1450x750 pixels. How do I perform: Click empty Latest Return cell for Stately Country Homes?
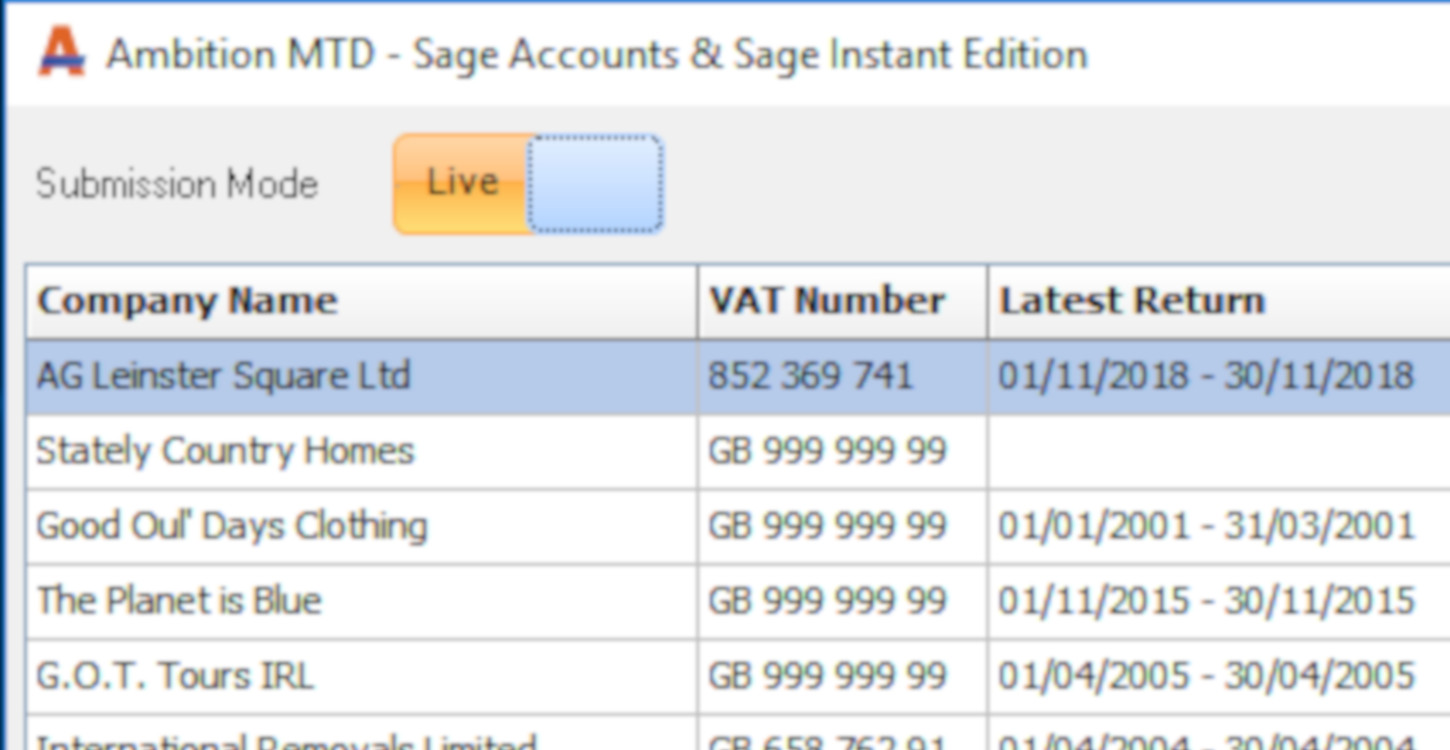1206,451
